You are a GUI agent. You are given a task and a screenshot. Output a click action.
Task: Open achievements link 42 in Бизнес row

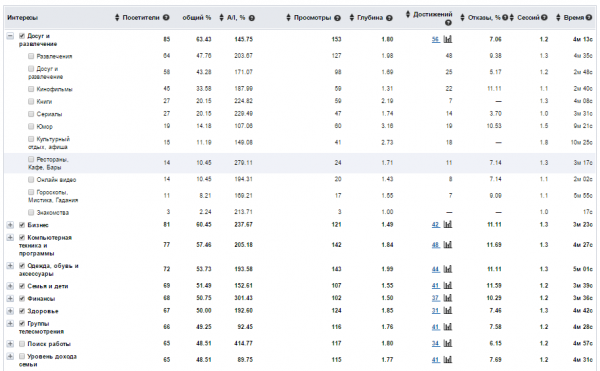click(x=435, y=225)
